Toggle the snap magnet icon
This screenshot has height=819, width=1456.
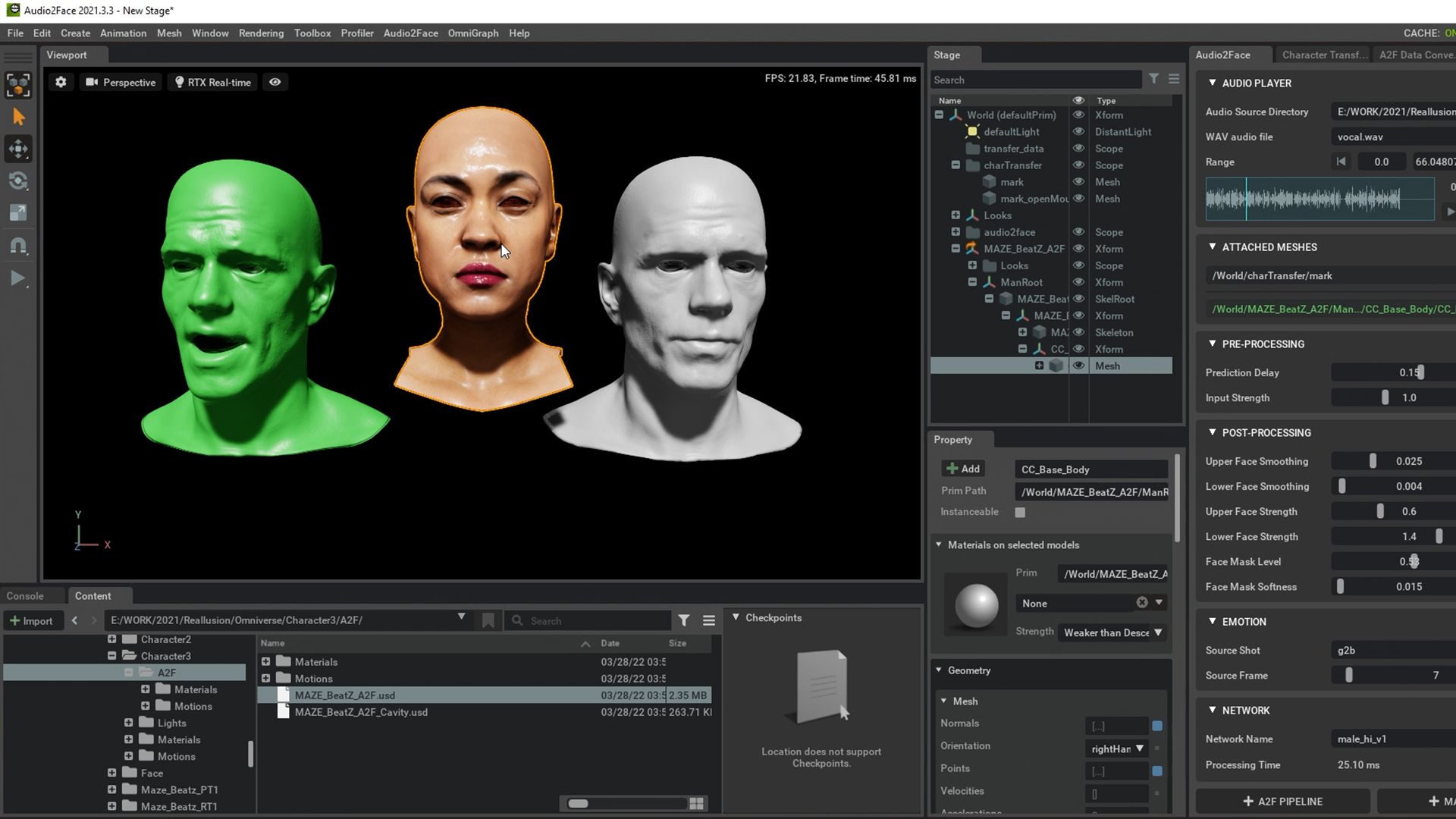pyautogui.click(x=18, y=246)
